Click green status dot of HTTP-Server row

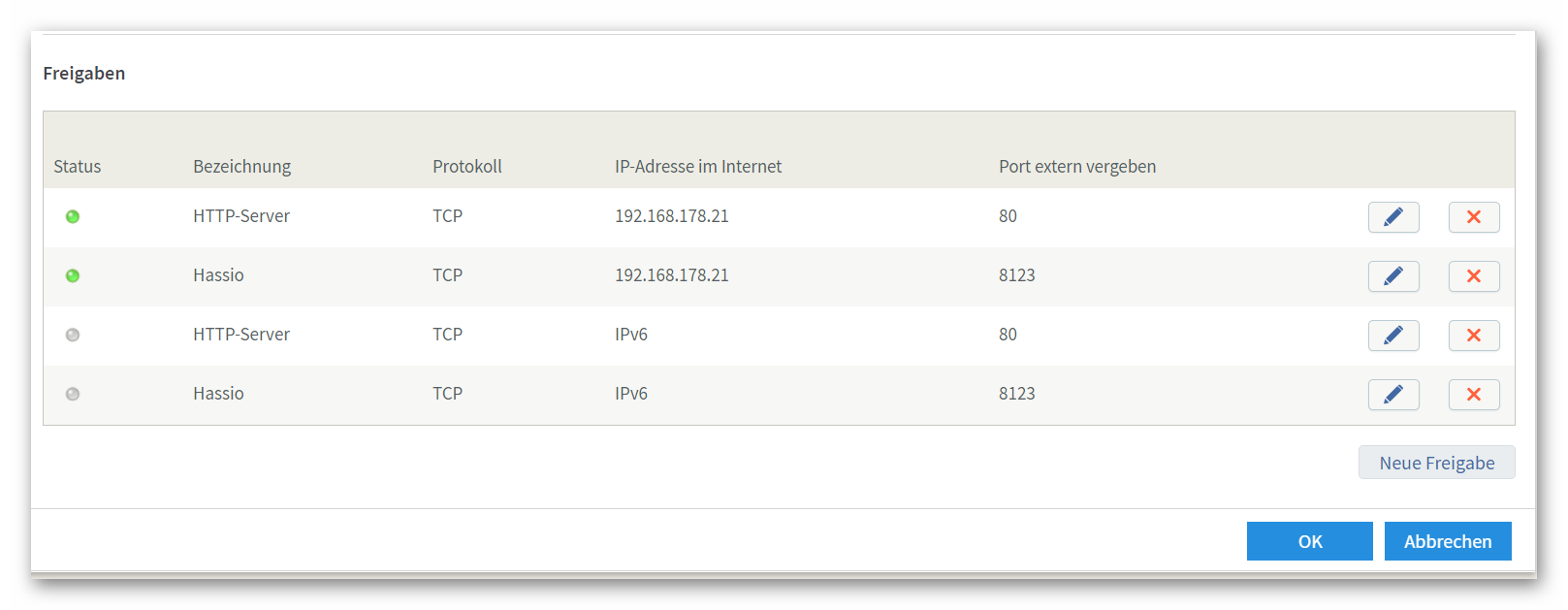(73, 216)
